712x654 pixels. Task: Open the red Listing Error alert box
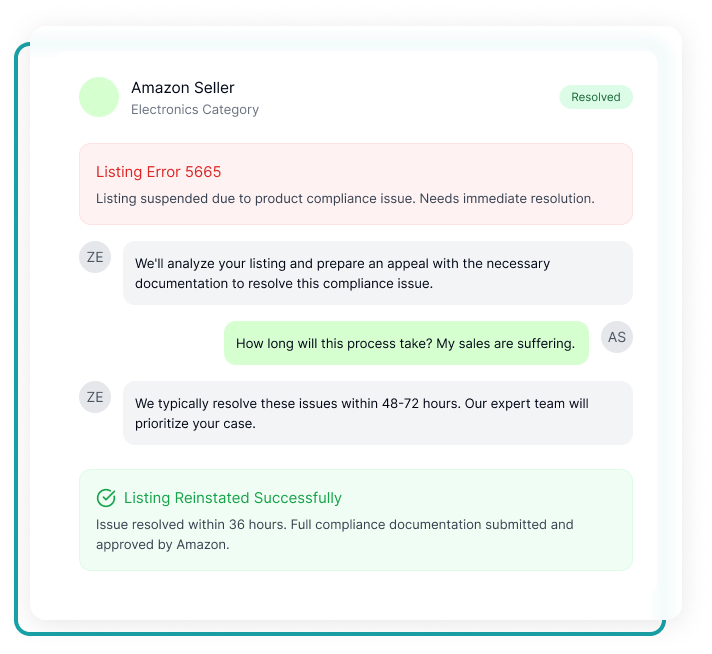(356, 184)
